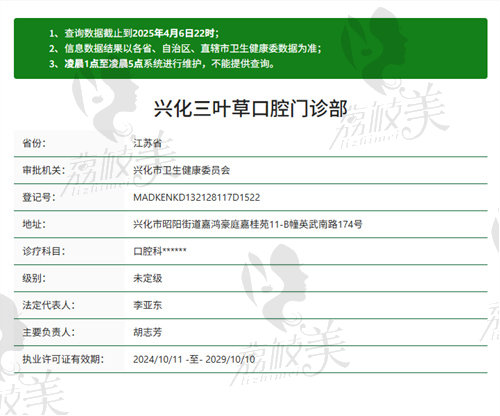Select the value 兴化市卫生健康委员会
Screen dimensions: 500x416
(x=182, y=170)
